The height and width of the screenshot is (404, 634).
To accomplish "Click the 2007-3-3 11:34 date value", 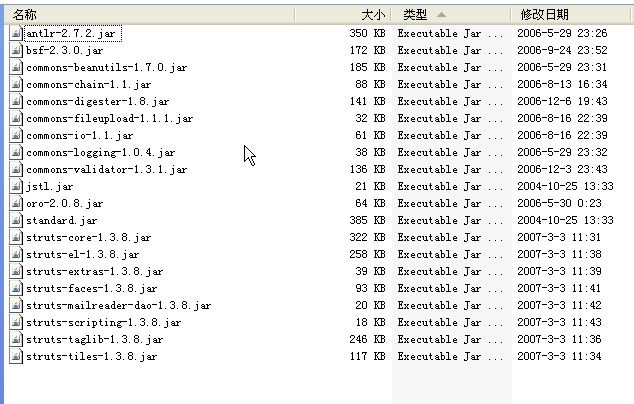I will (559, 356).
